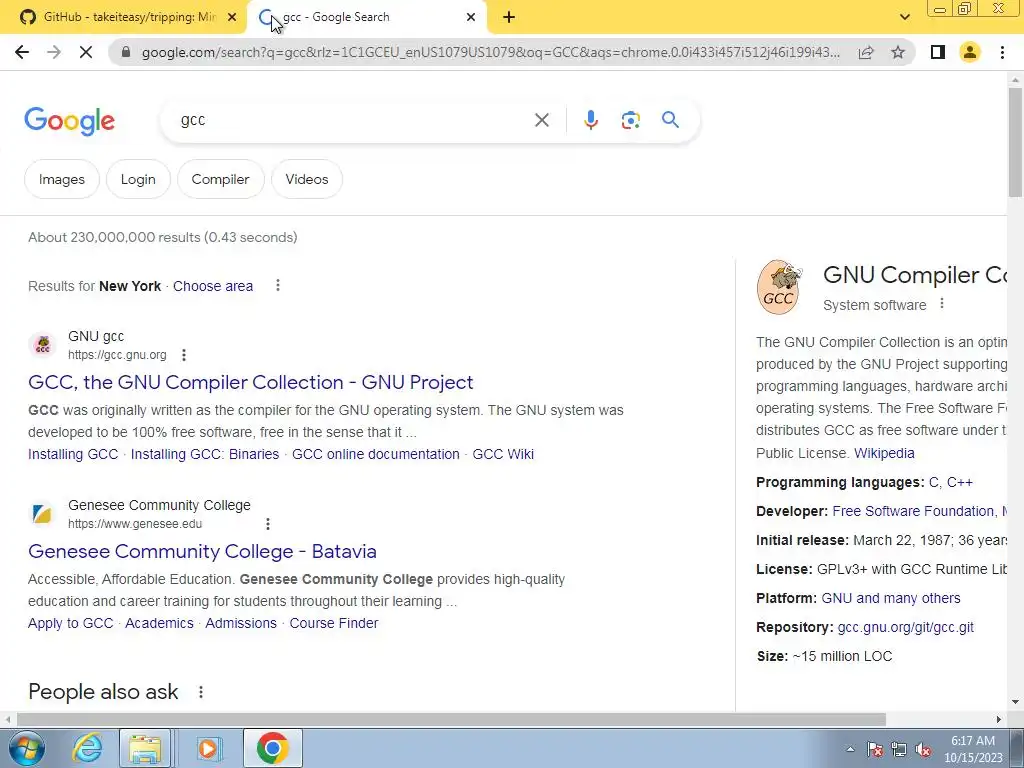Click the lock icon in address bar
Viewport: 1024px width, 768px height.
pyautogui.click(x=126, y=52)
